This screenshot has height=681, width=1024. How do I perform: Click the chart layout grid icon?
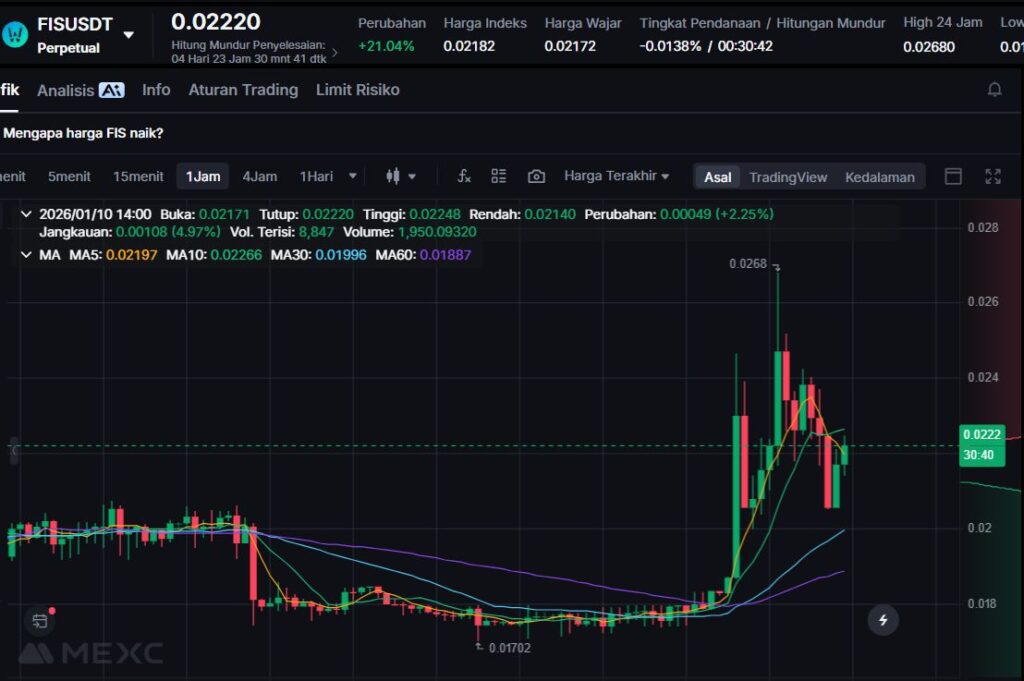499,177
